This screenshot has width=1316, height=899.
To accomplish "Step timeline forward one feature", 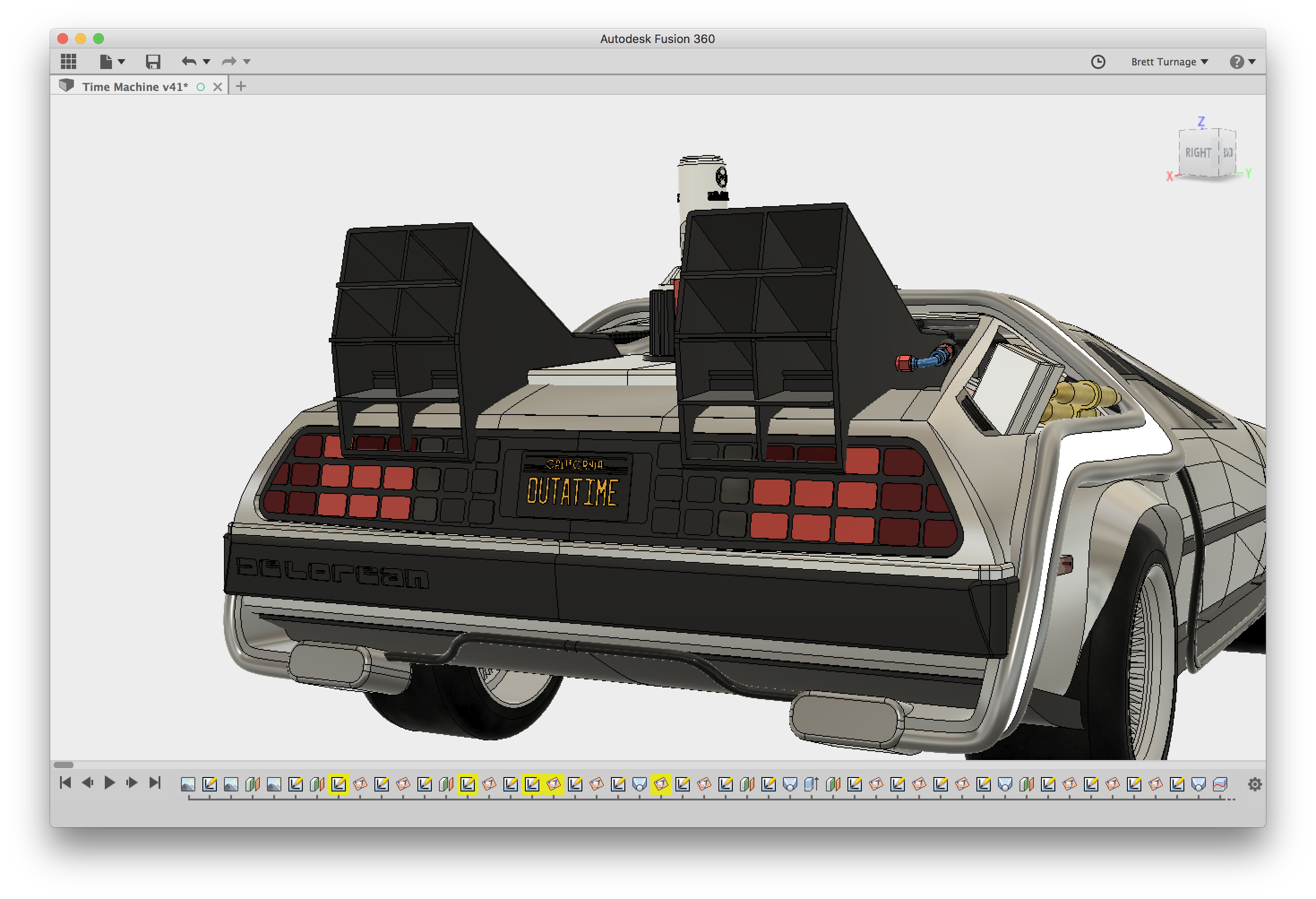I will pyautogui.click(x=132, y=782).
